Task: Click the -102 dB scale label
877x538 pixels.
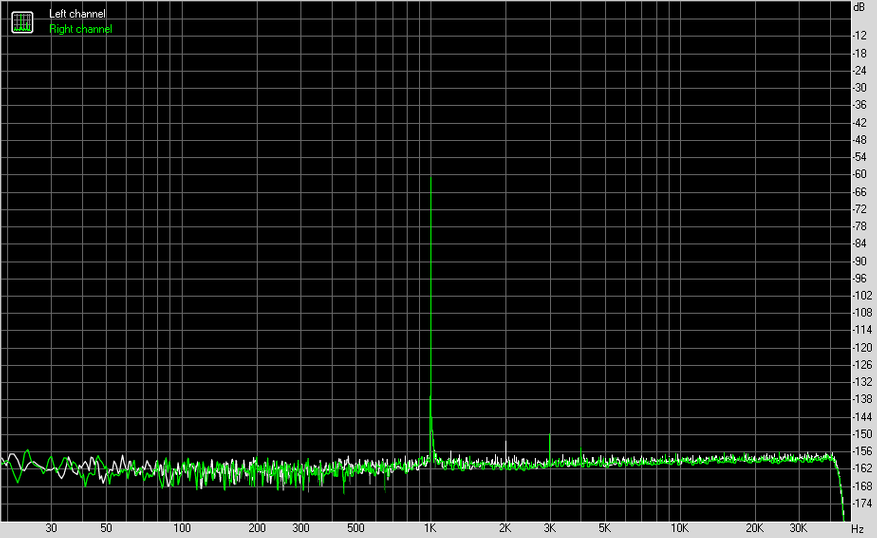Action: [x=862, y=296]
